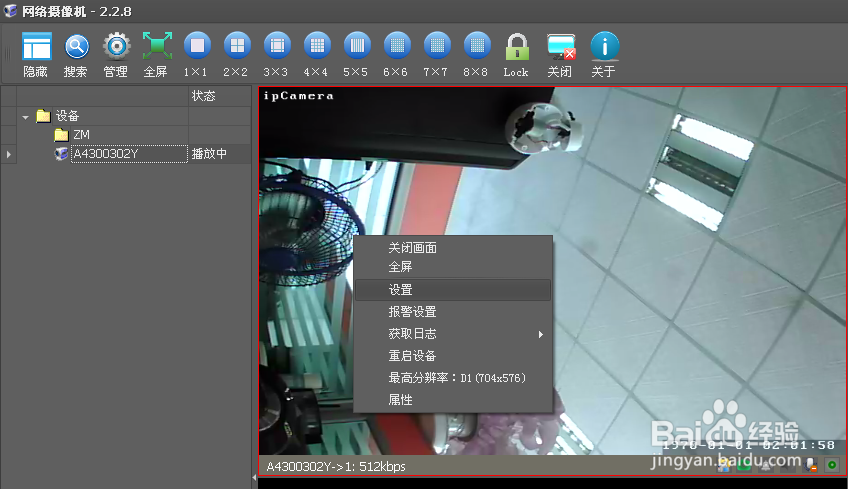
Task: Click the Lock padlock icon
Action: tap(517, 47)
